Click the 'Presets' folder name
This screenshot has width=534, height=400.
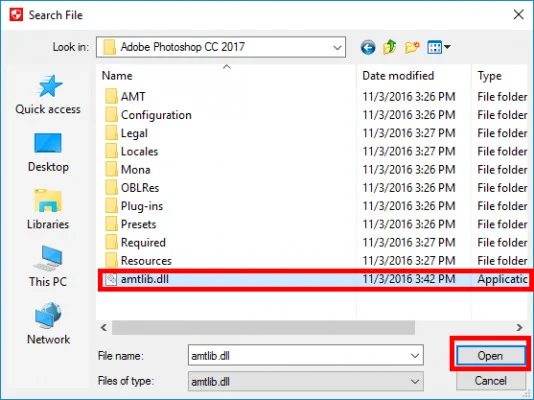(138, 224)
